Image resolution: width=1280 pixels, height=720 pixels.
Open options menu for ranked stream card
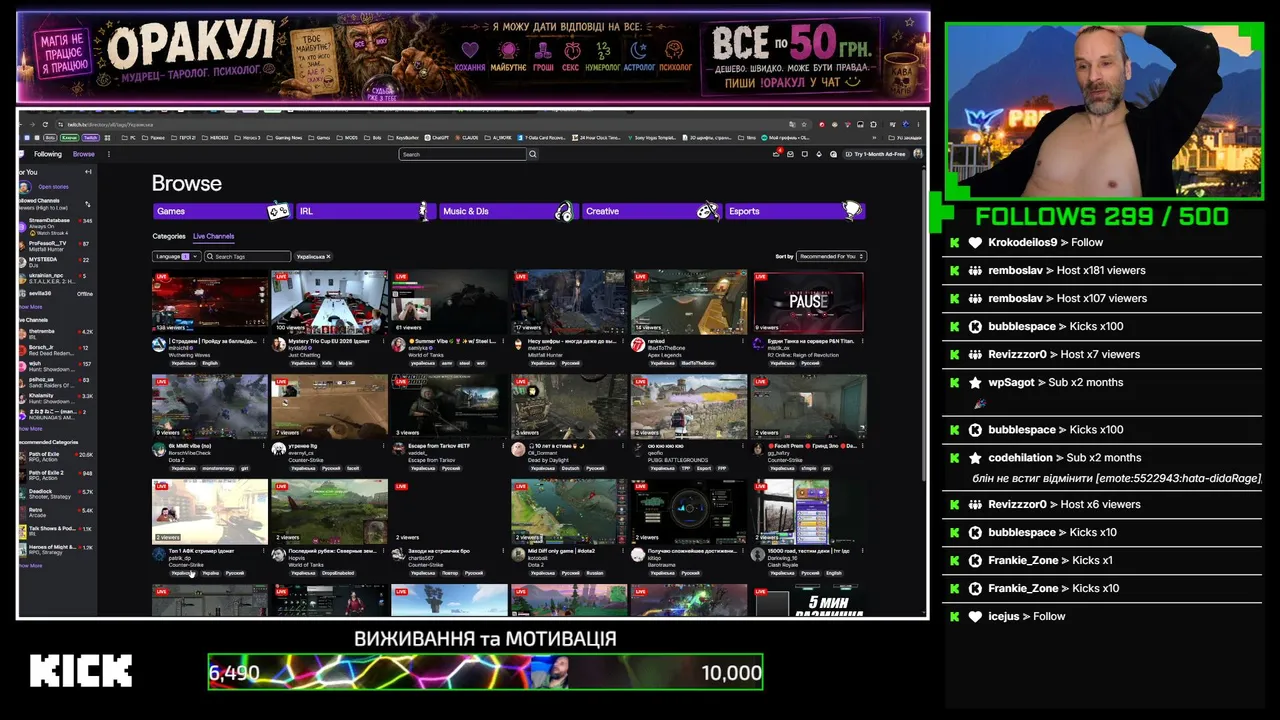pyautogui.click(x=743, y=341)
